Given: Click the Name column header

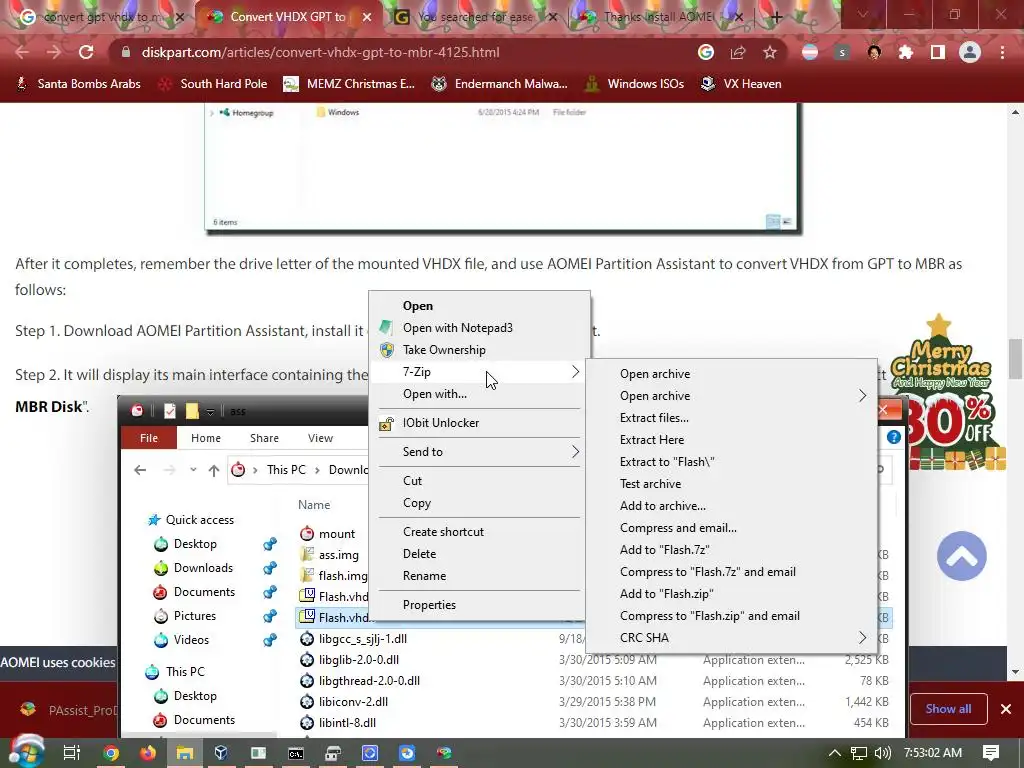Looking at the screenshot, I should coord(314,505).
